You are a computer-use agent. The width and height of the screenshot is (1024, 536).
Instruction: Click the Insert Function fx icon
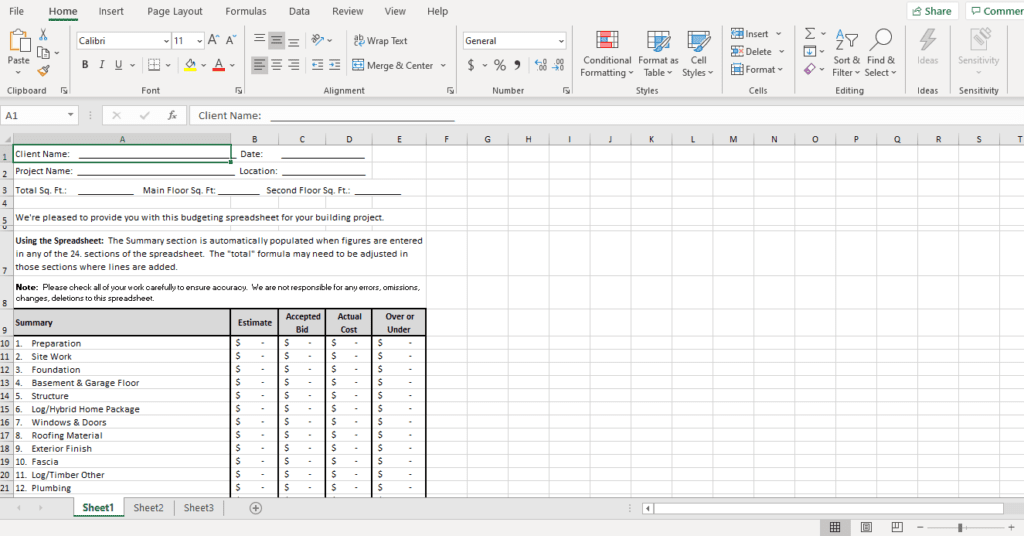tap(172, 115)
